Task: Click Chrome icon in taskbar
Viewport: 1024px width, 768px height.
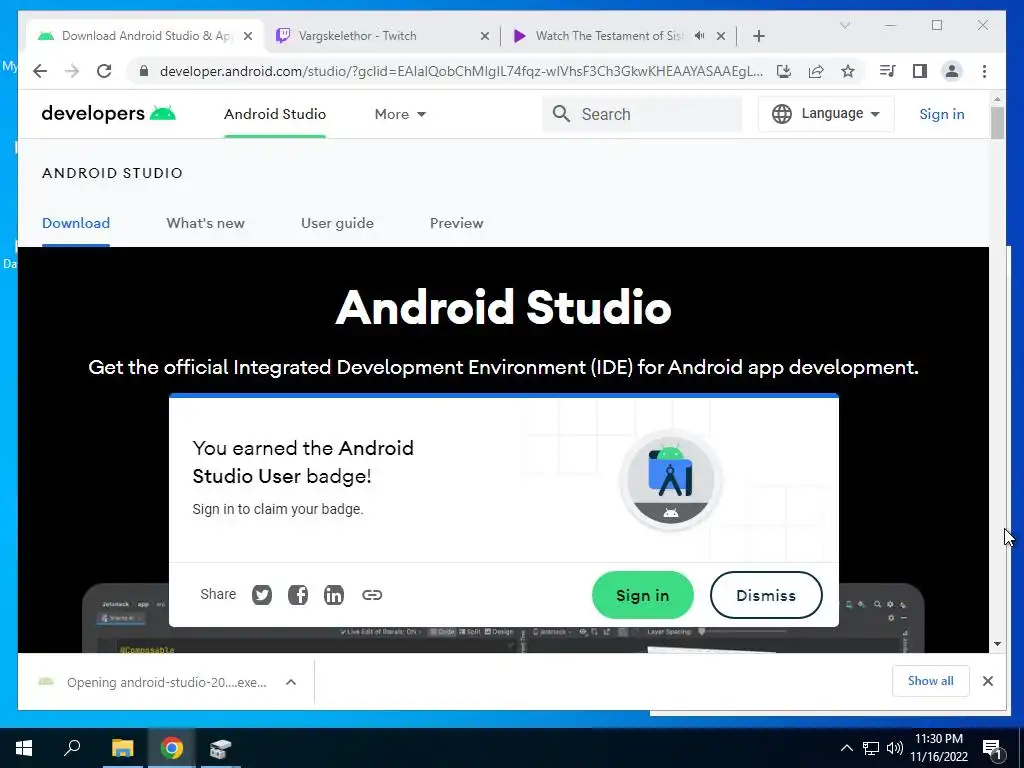Action: tap(171, 748)
